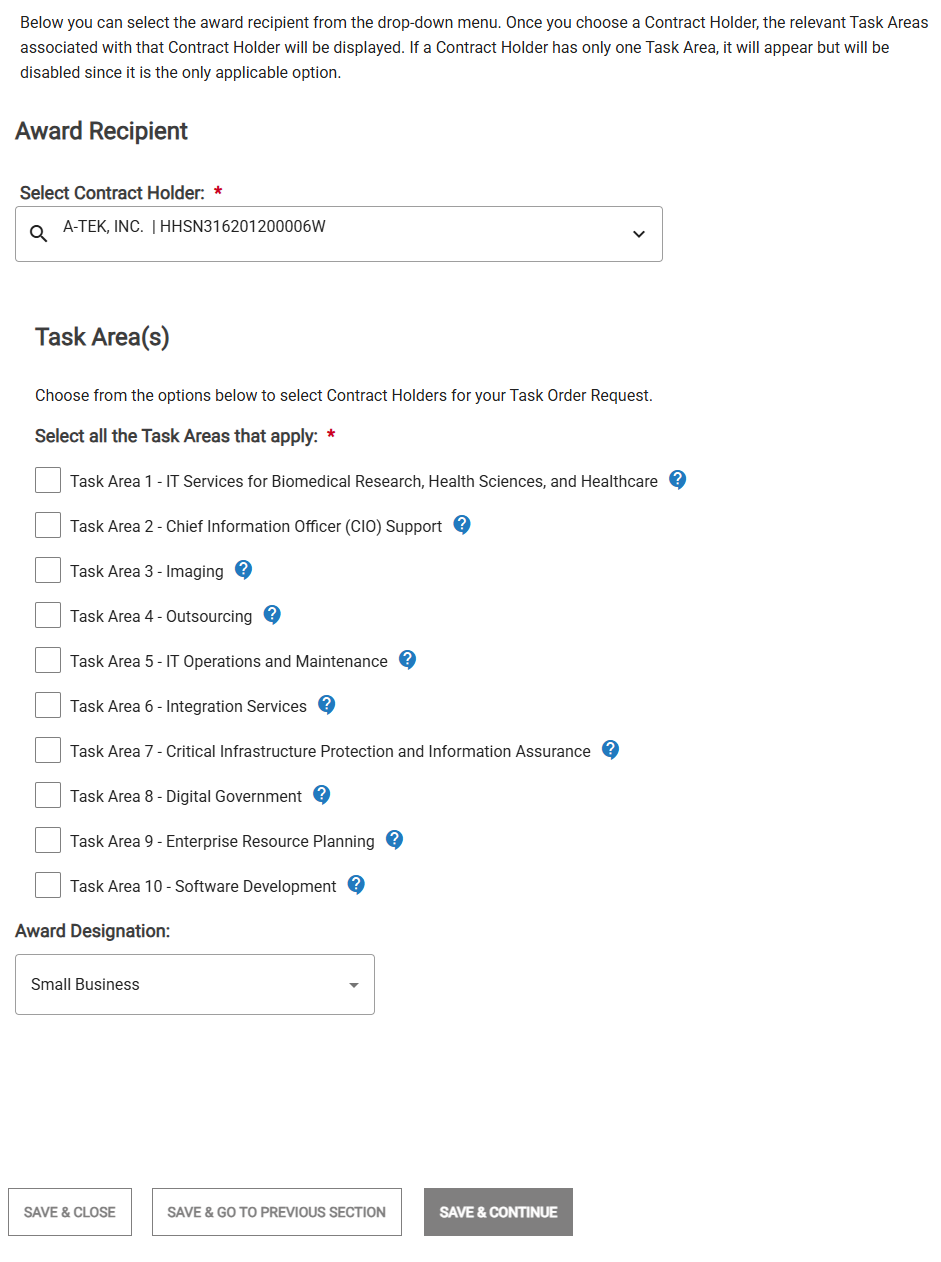This screenshot has width=941, height=1262.
Task: Click the help icon for IT Operations and Maintenance
Action: tap(407, 661)
